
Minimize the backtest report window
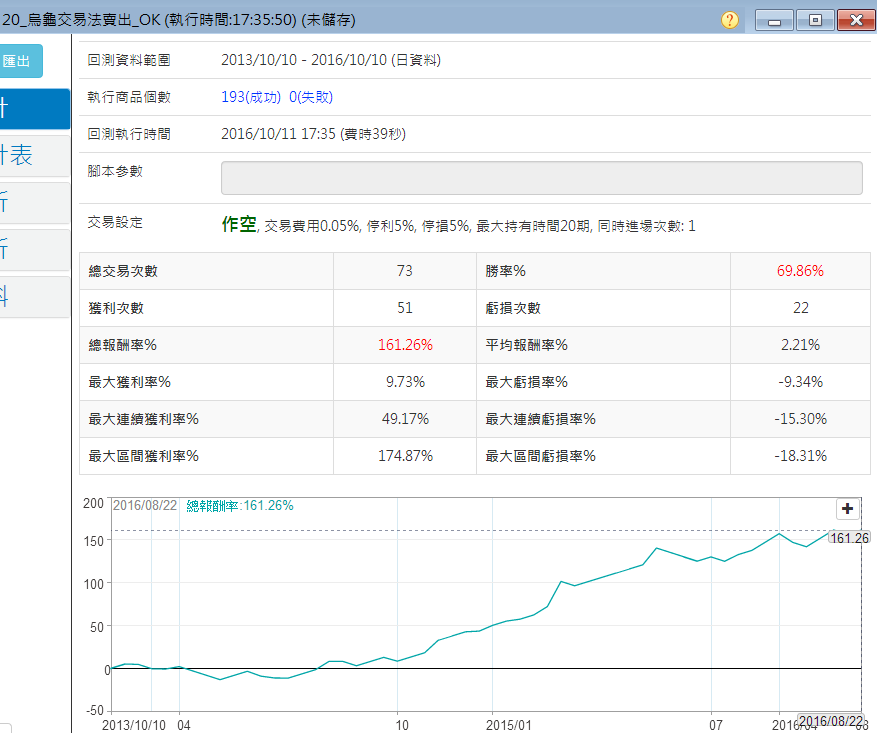(x=774, y=19)
